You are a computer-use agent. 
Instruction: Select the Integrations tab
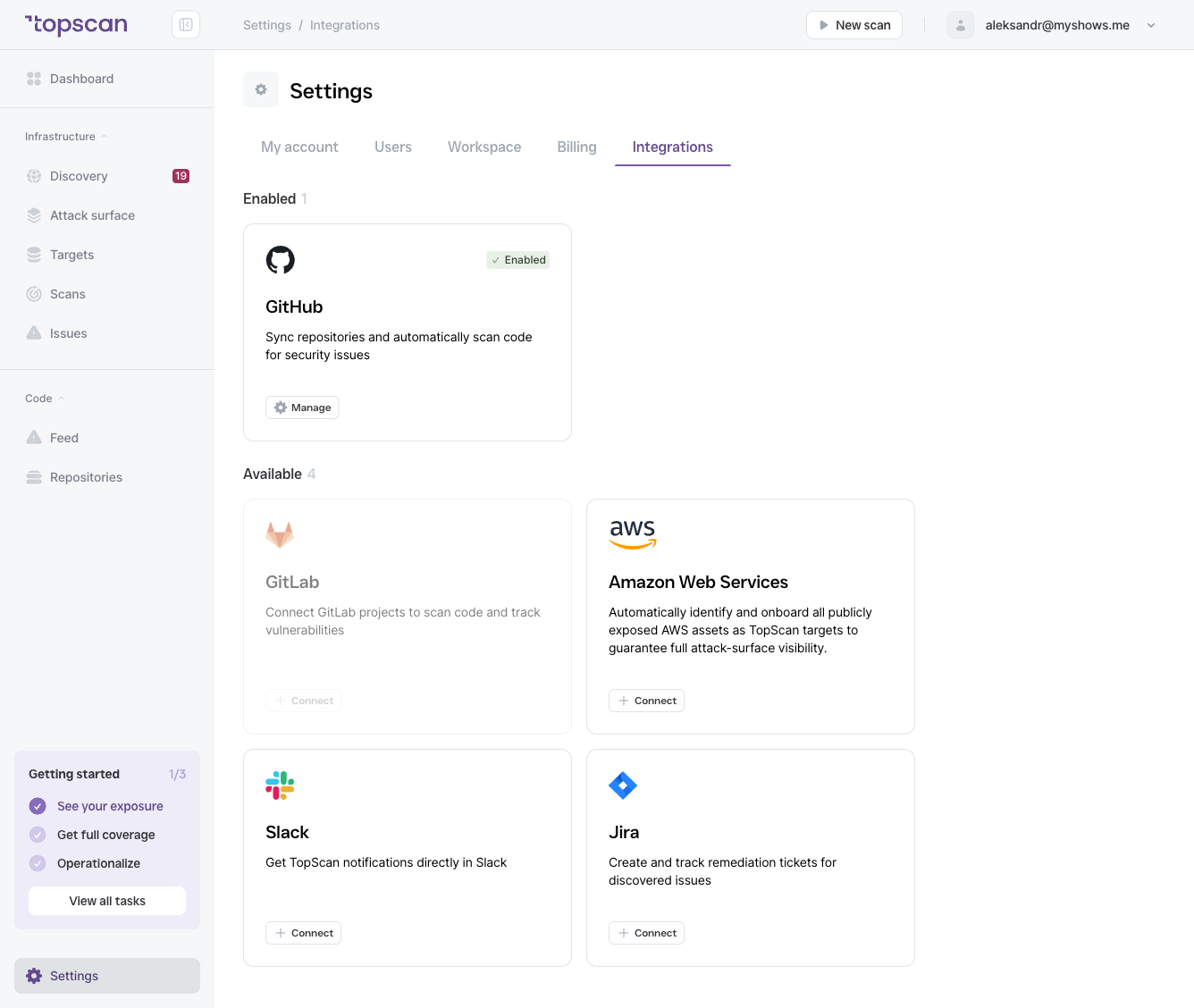point(673,147)
